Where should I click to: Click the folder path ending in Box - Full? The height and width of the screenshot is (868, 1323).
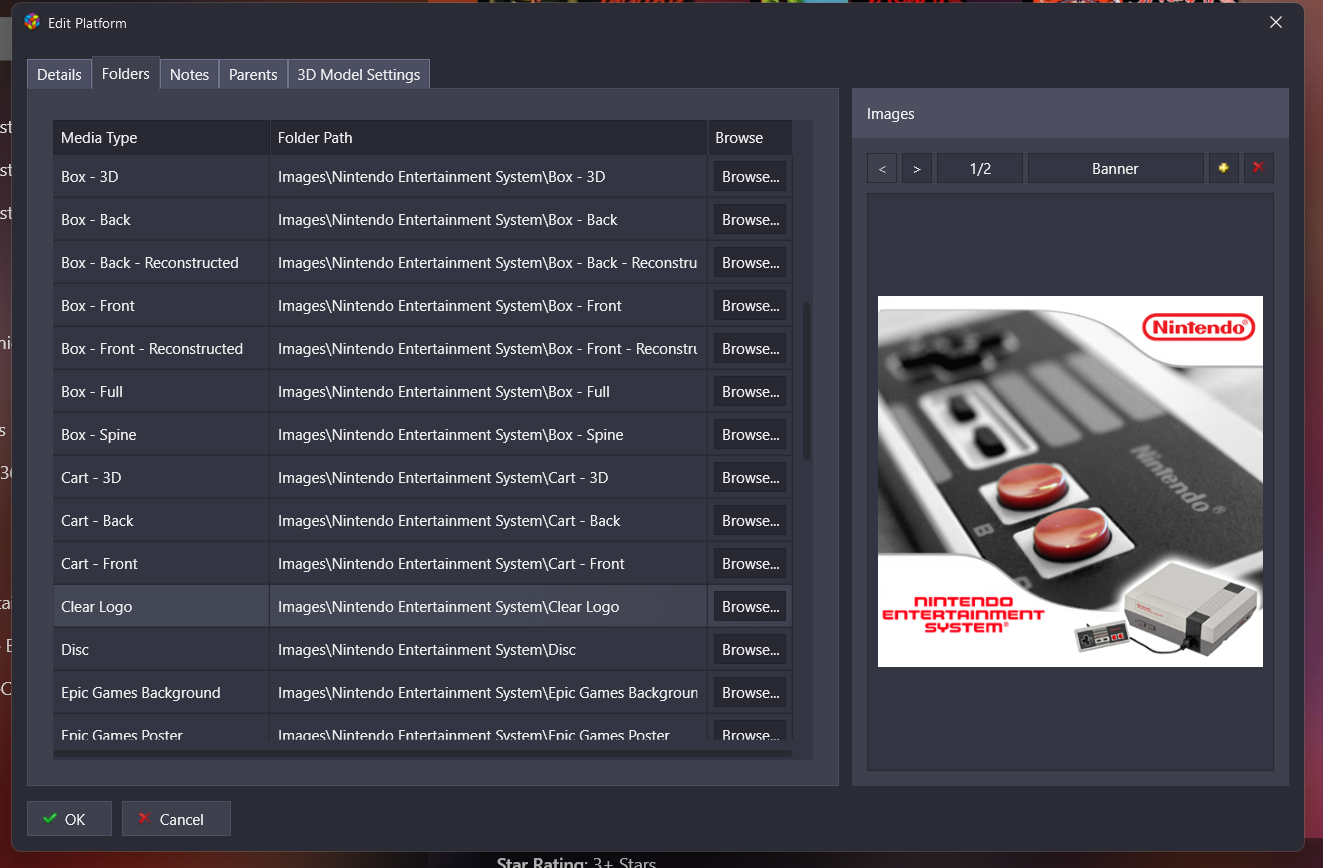488,392
